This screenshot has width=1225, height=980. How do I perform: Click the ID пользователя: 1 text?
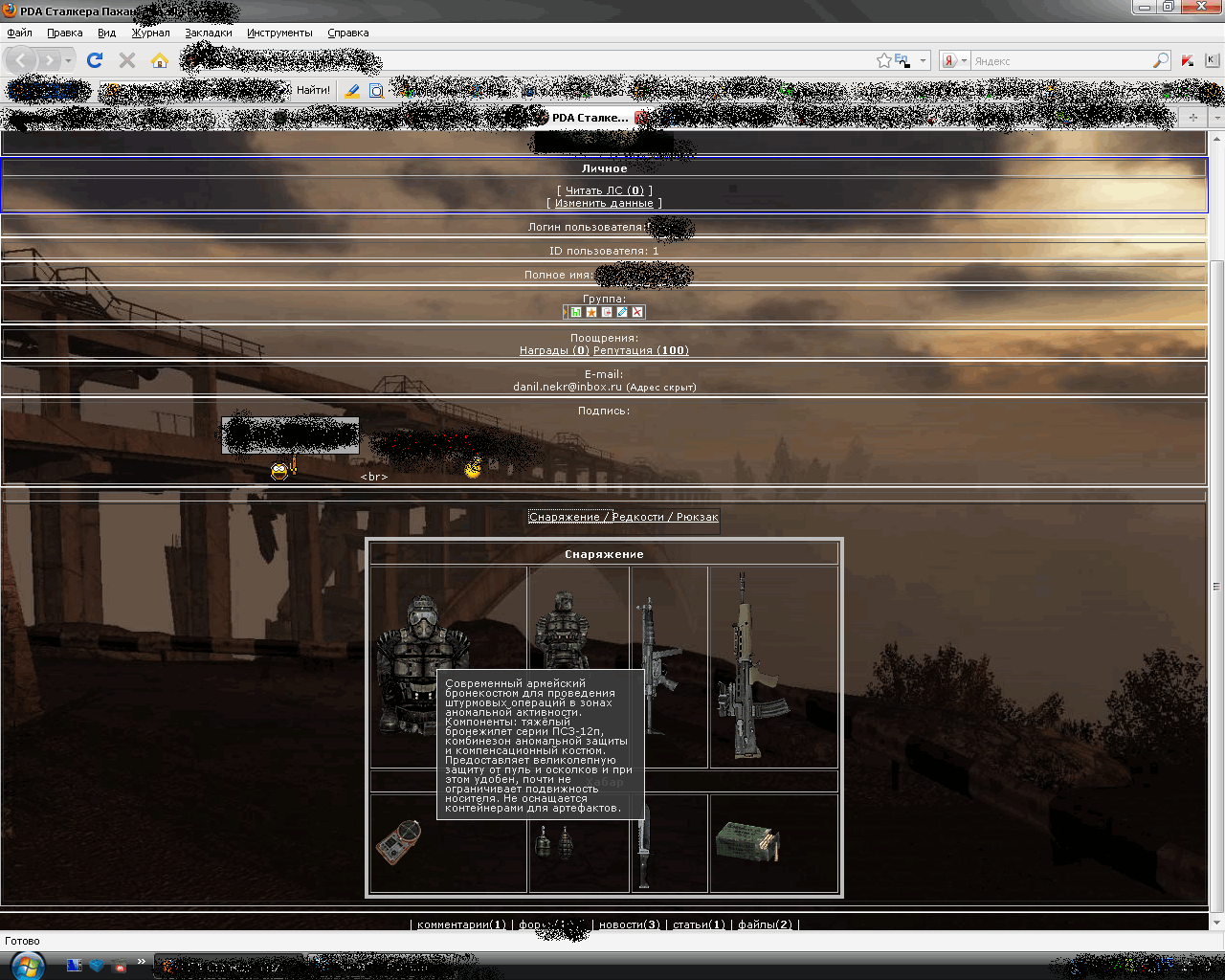click(604, 251)
